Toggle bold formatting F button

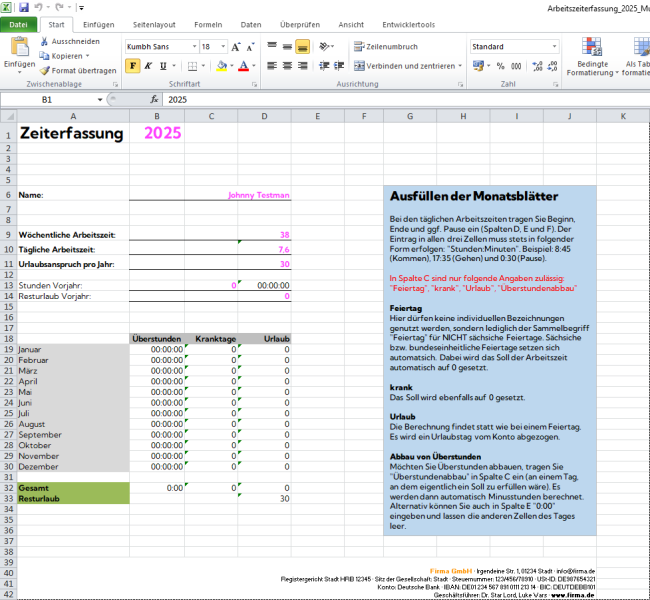coord(133,66)
